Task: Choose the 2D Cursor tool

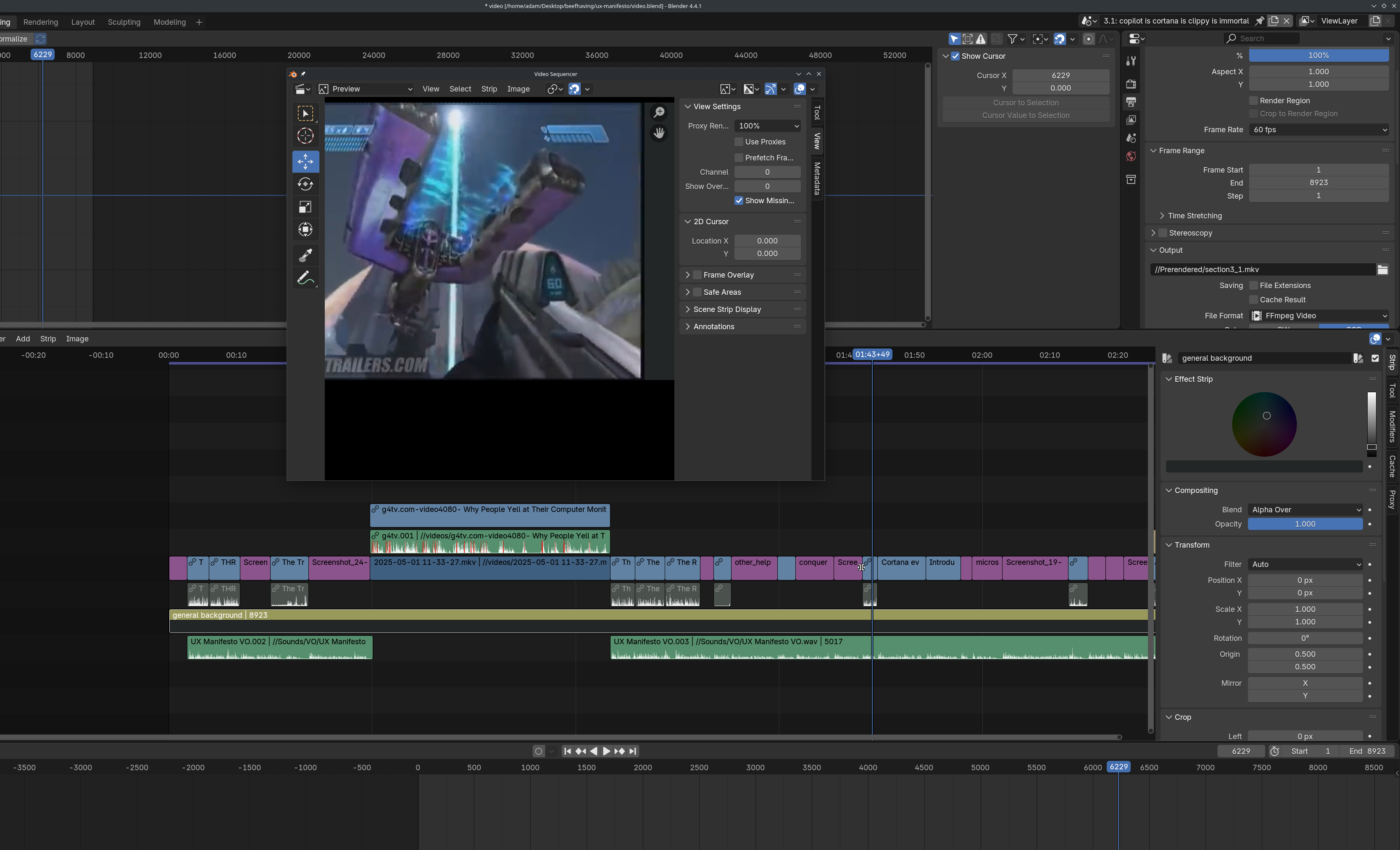Action: pos(306,136)
